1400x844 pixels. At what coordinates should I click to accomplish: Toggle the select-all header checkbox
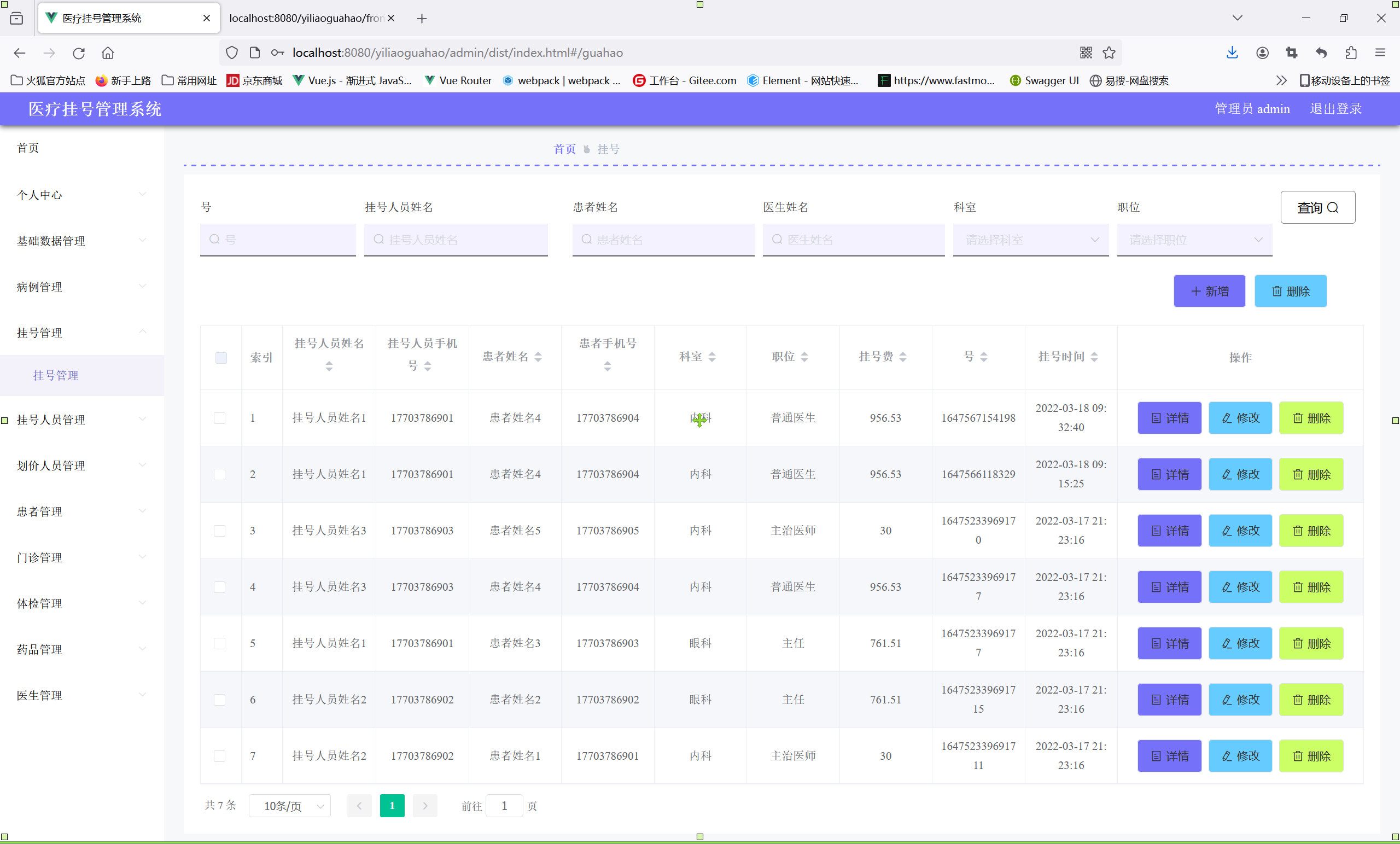221,358
